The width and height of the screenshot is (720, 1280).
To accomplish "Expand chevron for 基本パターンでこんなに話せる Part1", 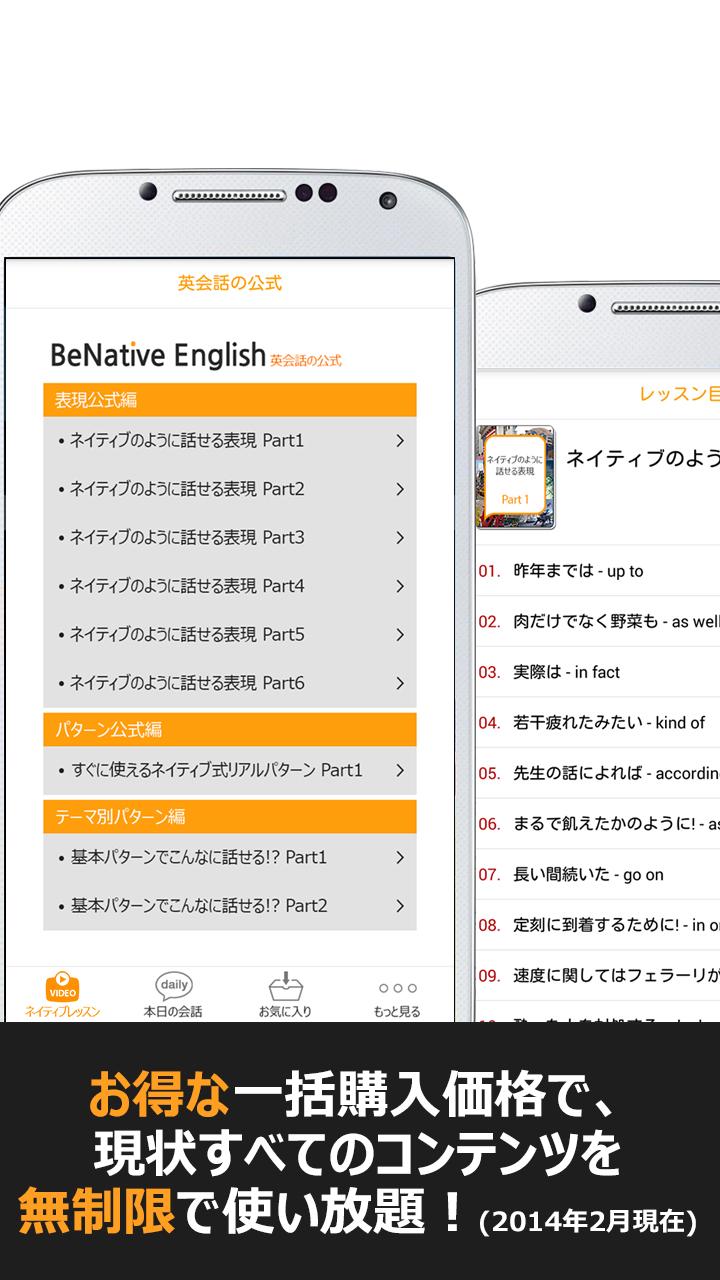I will point(400,857).
